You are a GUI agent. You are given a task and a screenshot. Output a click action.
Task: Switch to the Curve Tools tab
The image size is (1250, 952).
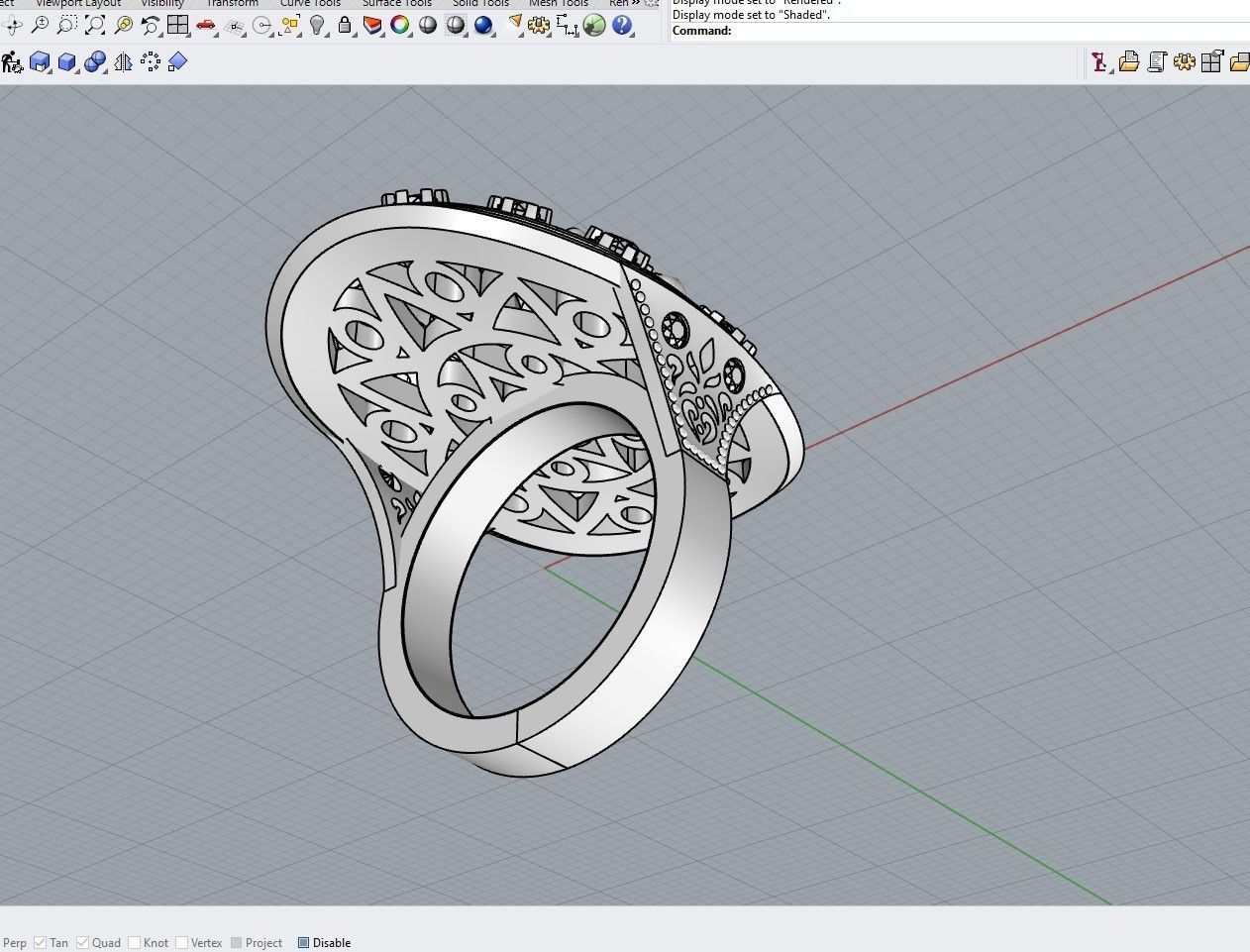click(x=310, y=4)
